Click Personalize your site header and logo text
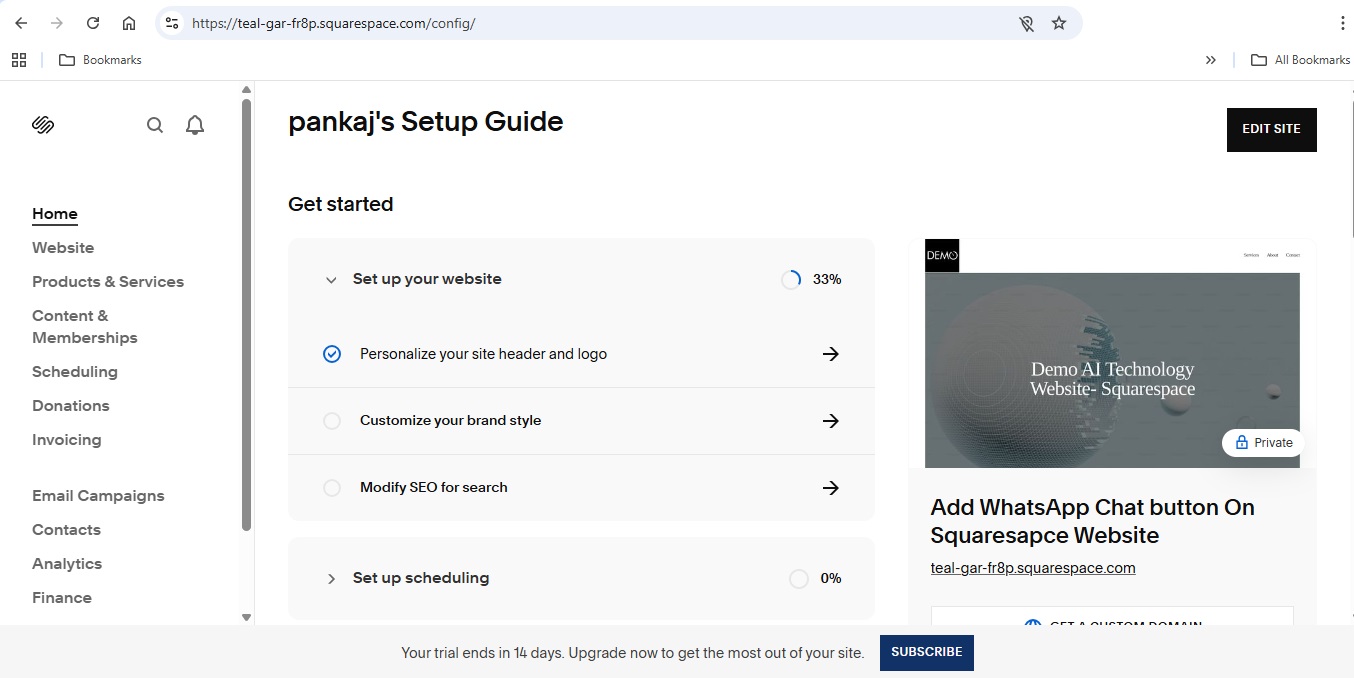1354x678 pixels. (483, 354)
